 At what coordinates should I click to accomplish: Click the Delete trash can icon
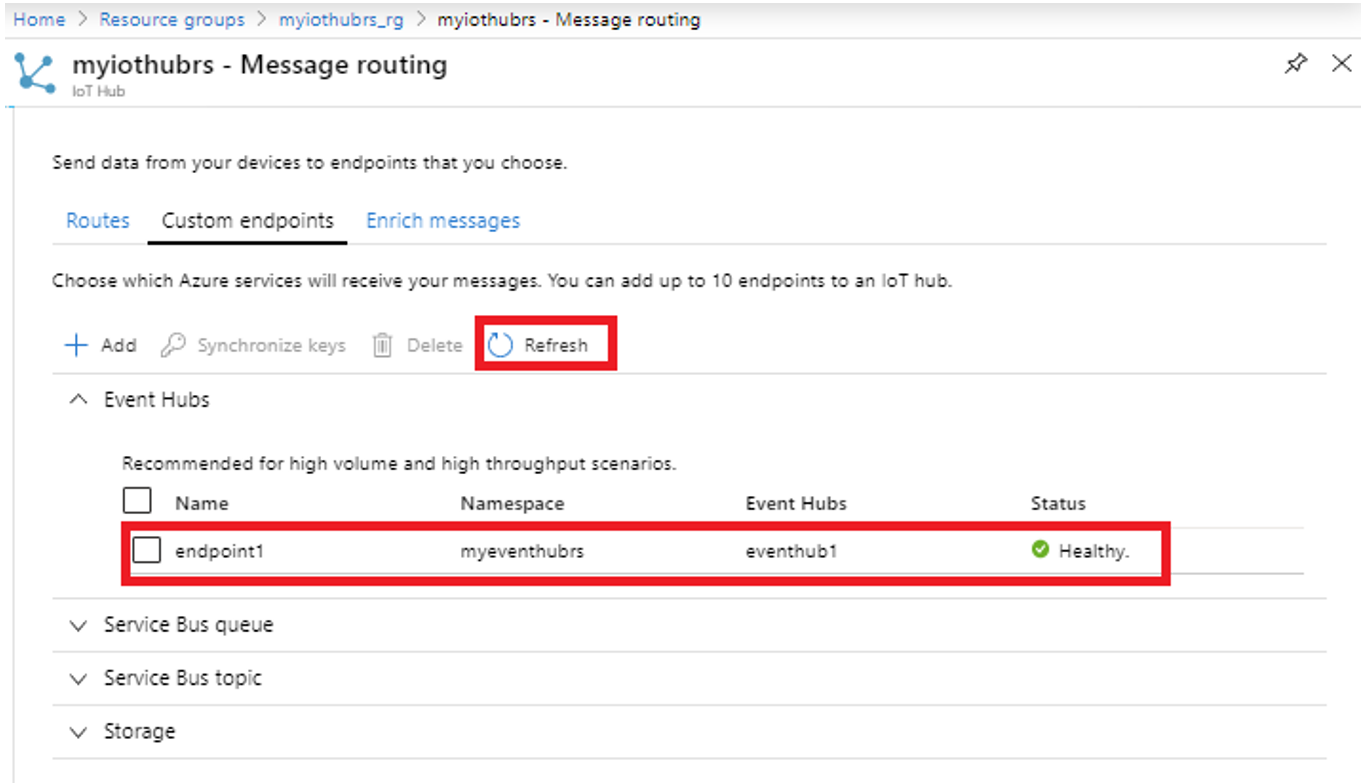(382, 345)
